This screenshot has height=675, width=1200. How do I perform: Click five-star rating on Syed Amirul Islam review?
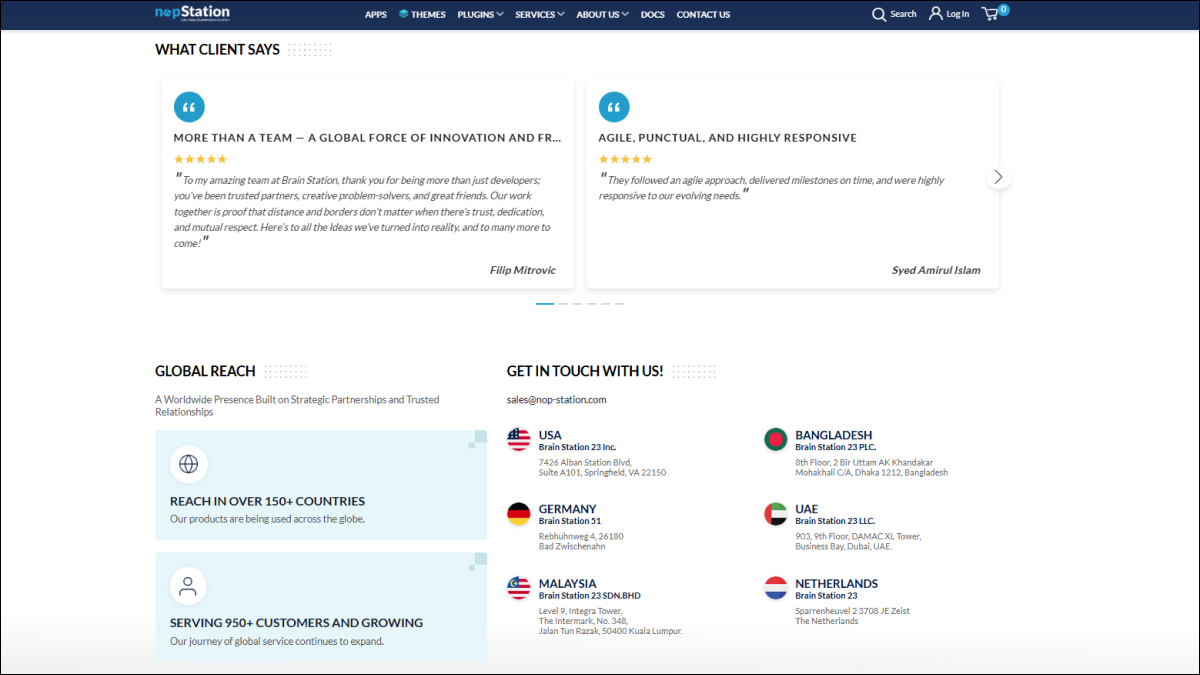tap(625, 159)
